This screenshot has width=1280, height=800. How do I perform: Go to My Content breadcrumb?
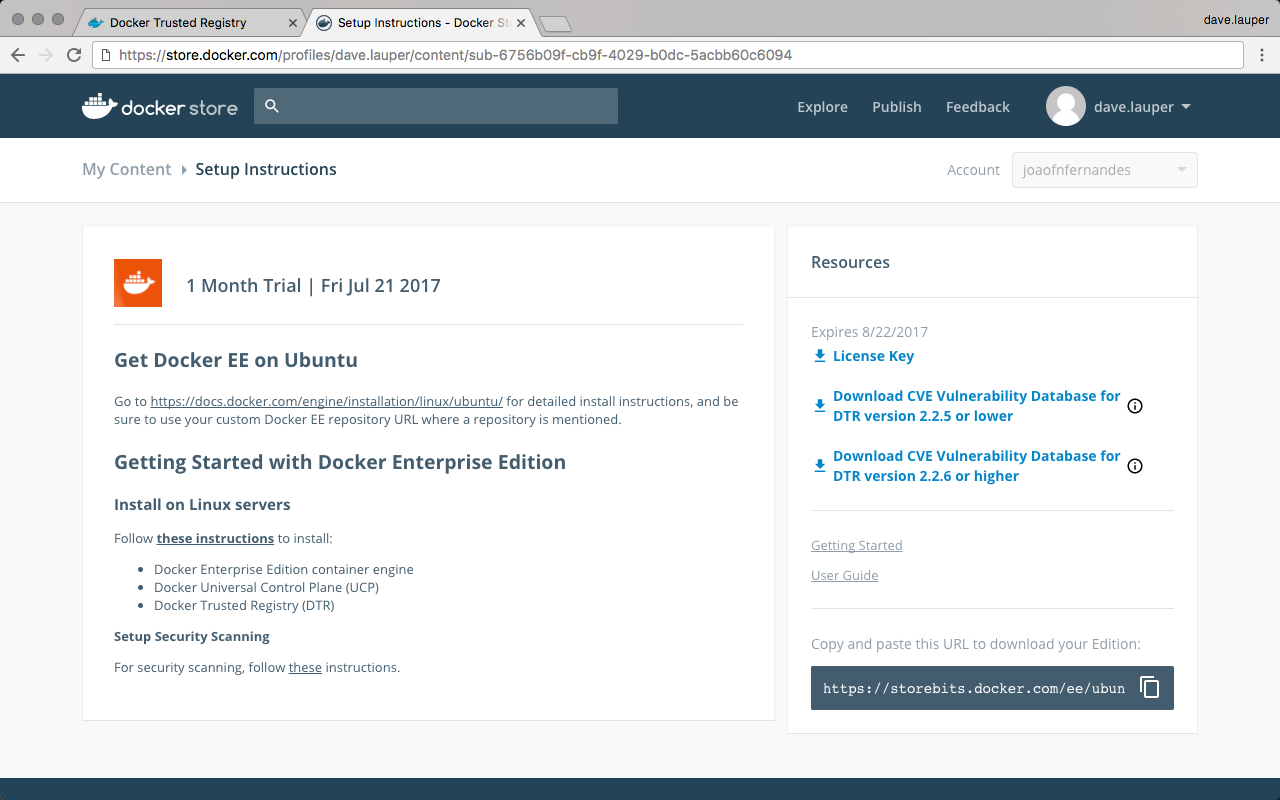coord(126,170)
